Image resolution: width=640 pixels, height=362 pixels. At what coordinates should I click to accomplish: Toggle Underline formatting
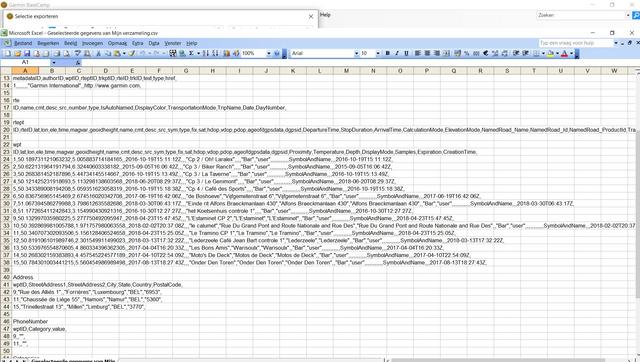[406, 53]
